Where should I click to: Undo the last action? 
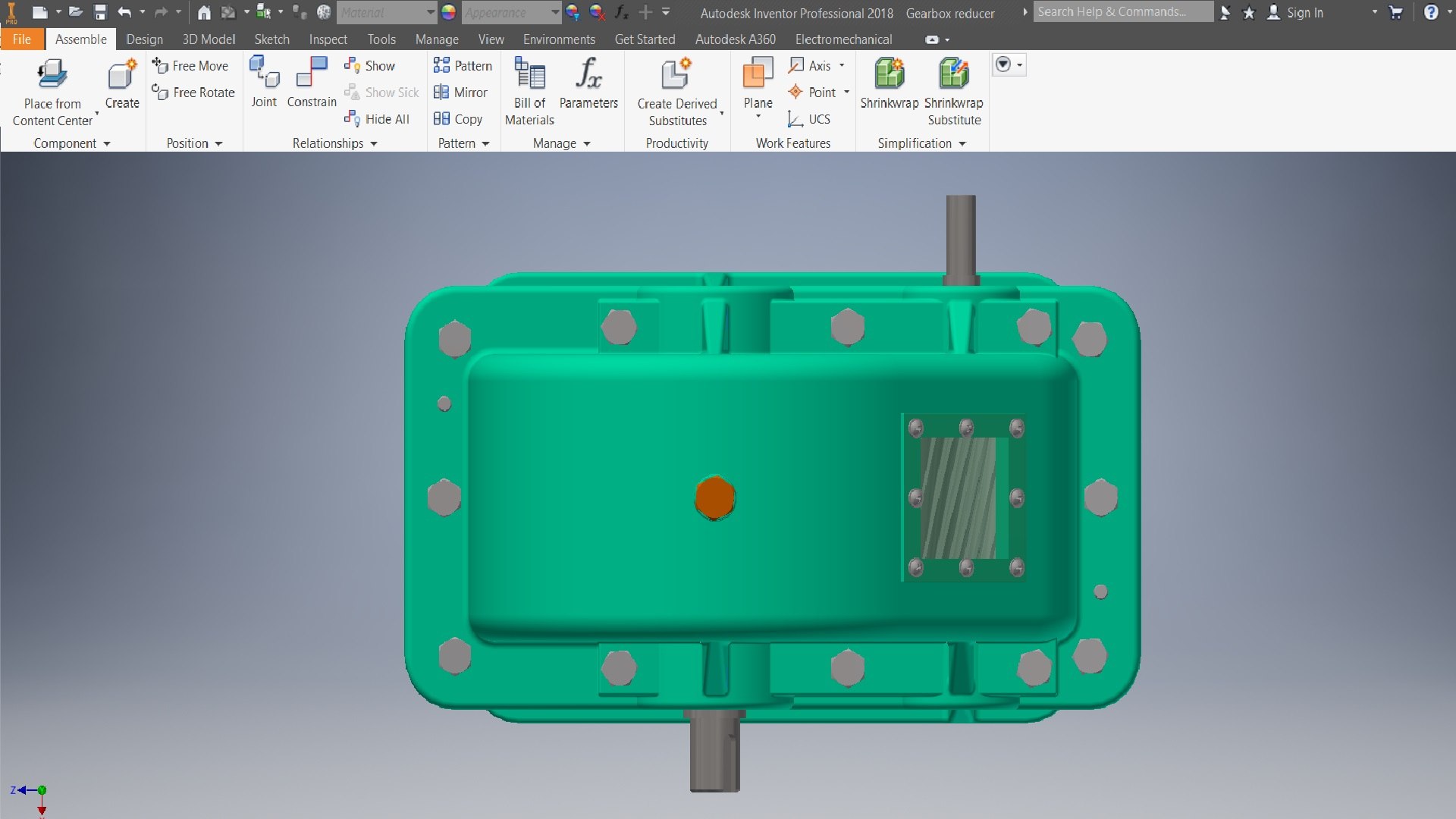coord(124,12)
